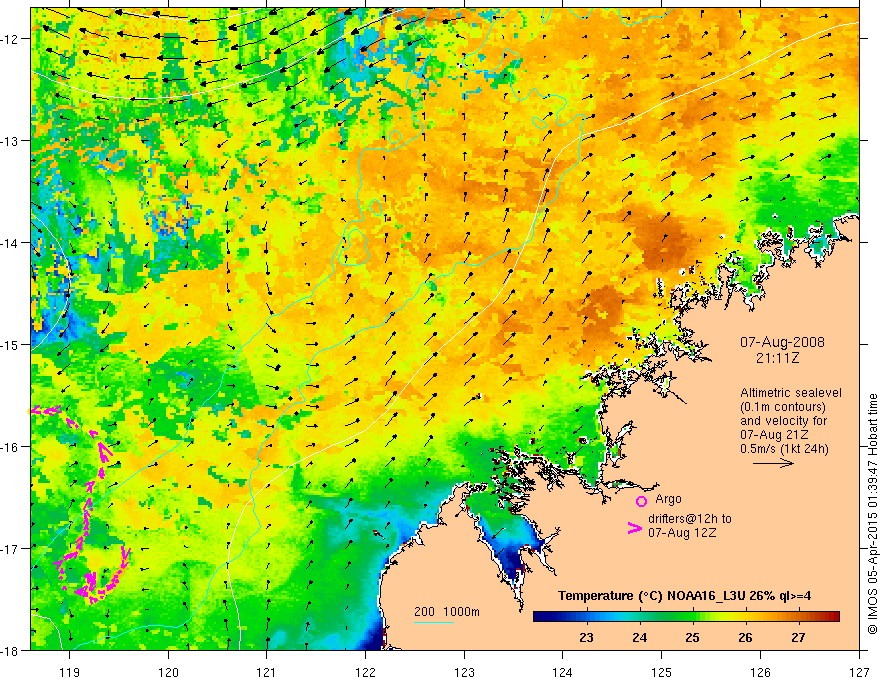The image size is (880, 680).
Task: Click the "07-Aug 21Z" legend text
Action: coord(774,435)
